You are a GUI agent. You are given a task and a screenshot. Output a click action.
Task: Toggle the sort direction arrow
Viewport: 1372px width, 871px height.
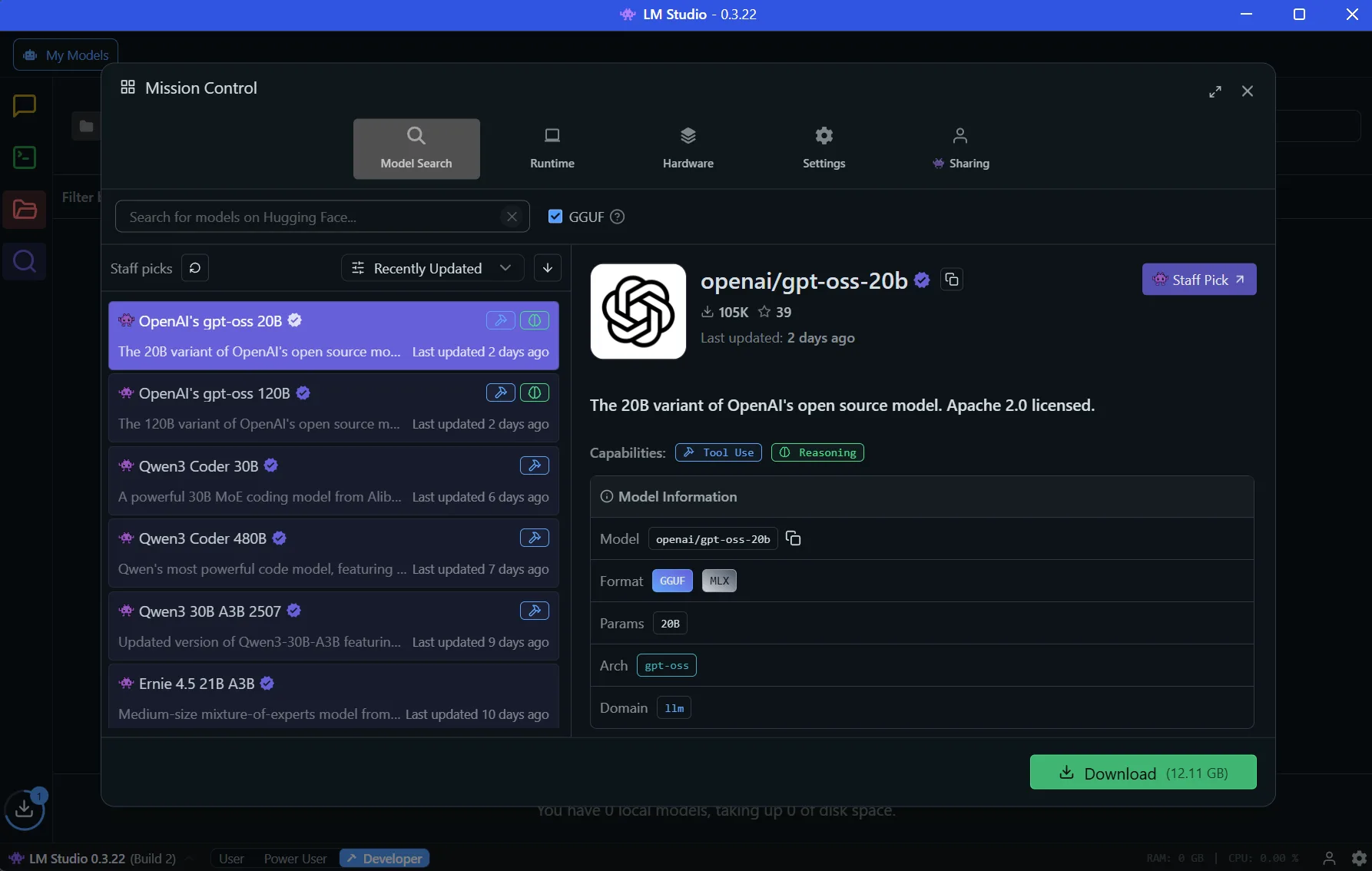[548, 268]
